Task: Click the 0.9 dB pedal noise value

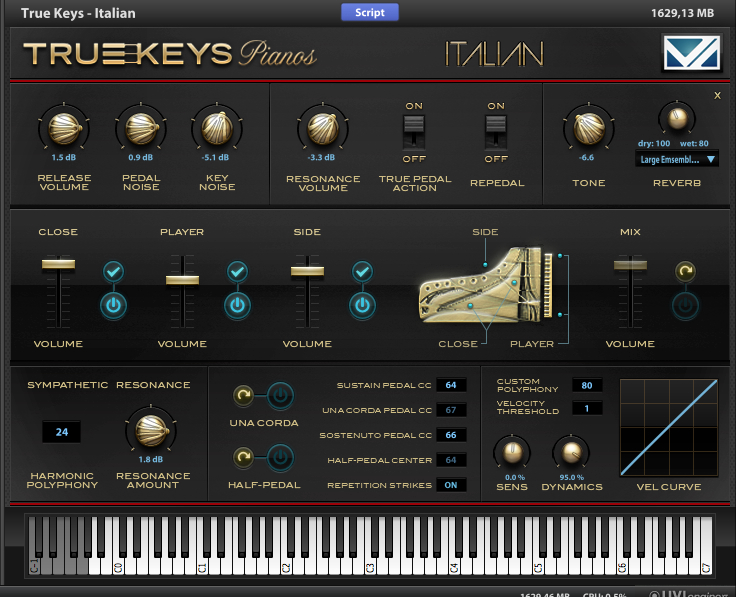Action: click(141, 157)
